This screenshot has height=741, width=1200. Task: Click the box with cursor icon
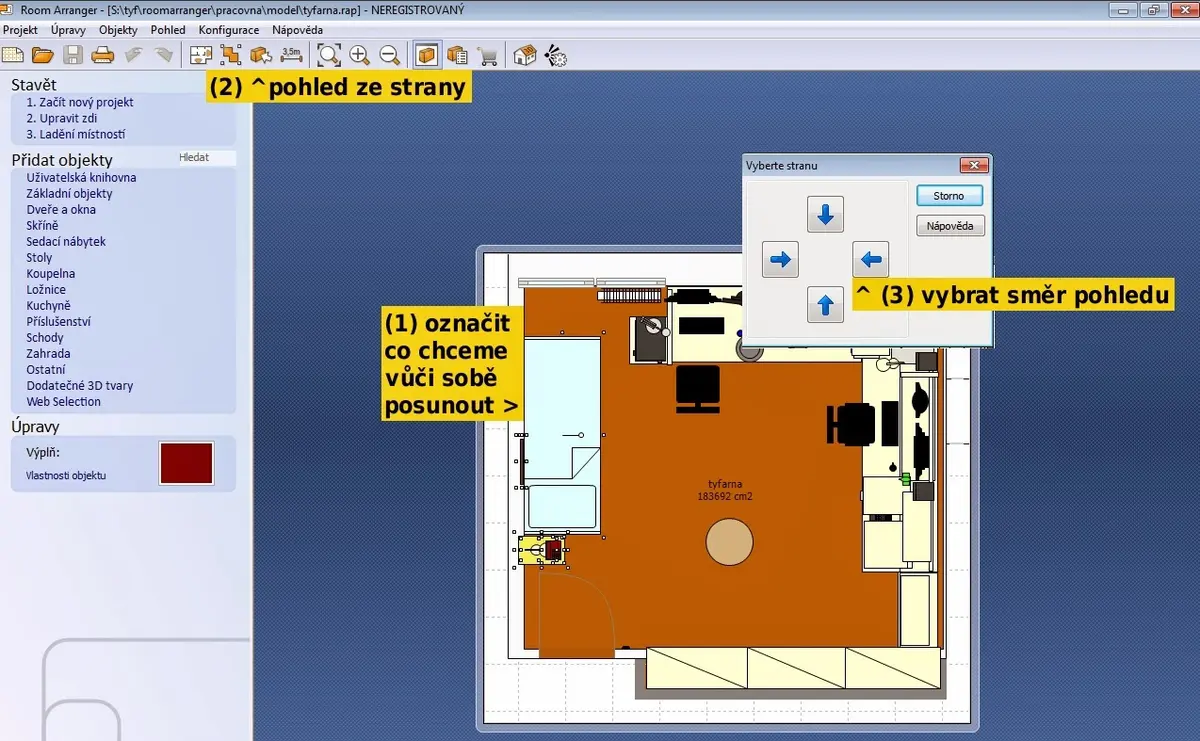tap(261, 55)
